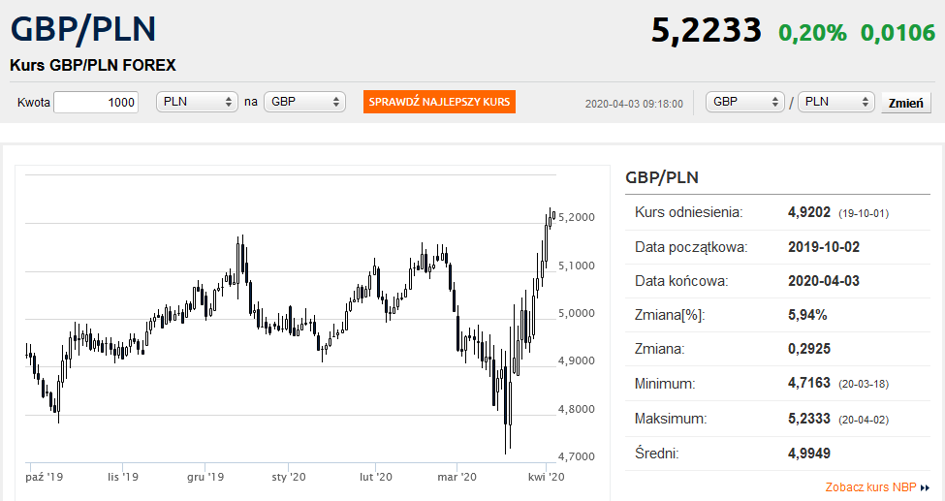
Task: Click the green 0,20% change figure
Action: point(812,33)
